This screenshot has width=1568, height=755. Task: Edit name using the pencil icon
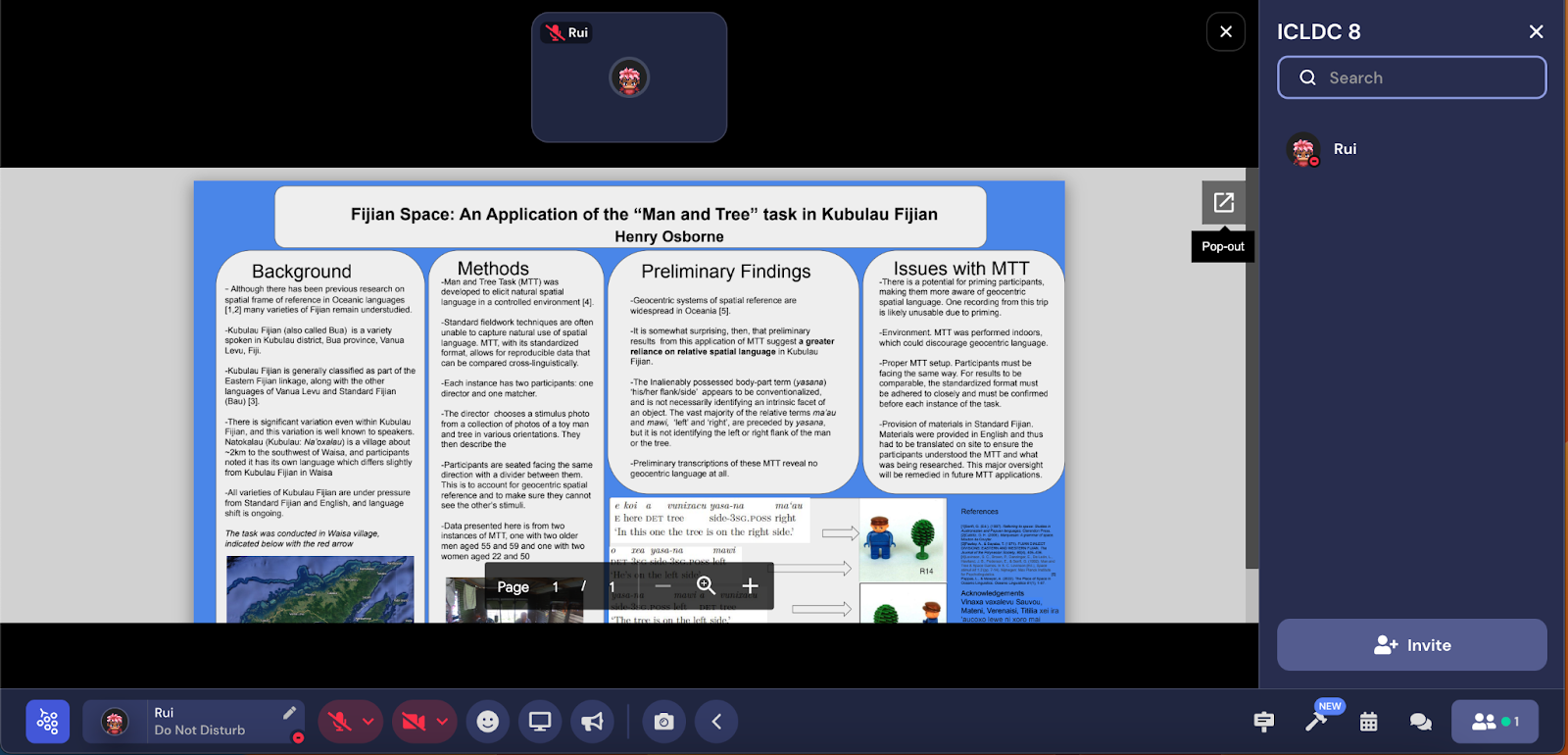[289, 713]
